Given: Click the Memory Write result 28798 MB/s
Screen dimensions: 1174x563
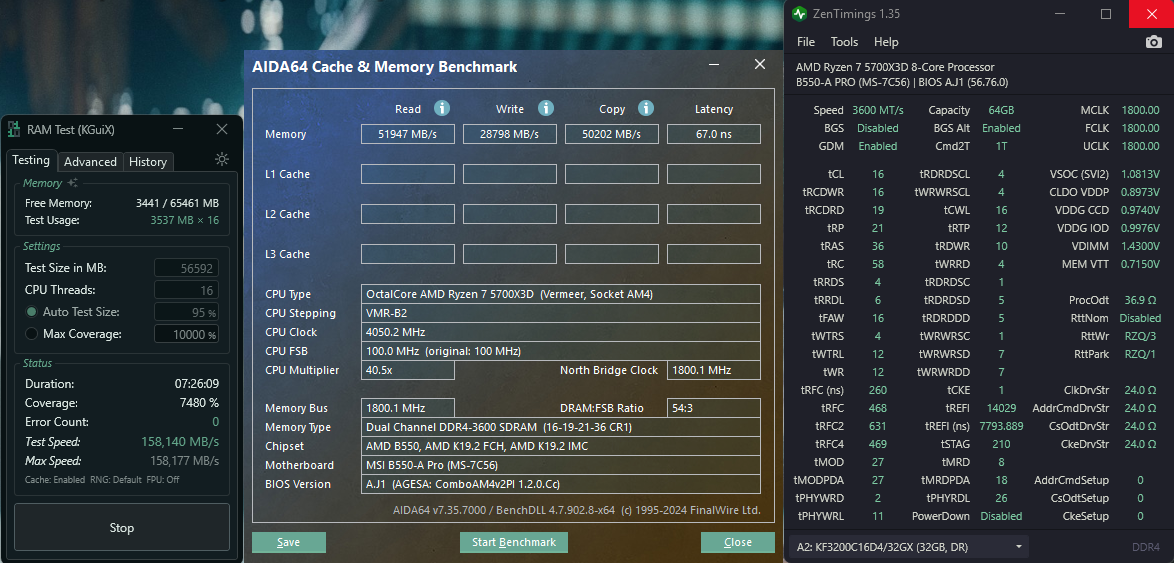Looking at the screenshot, I should click(x=510, y=134).
